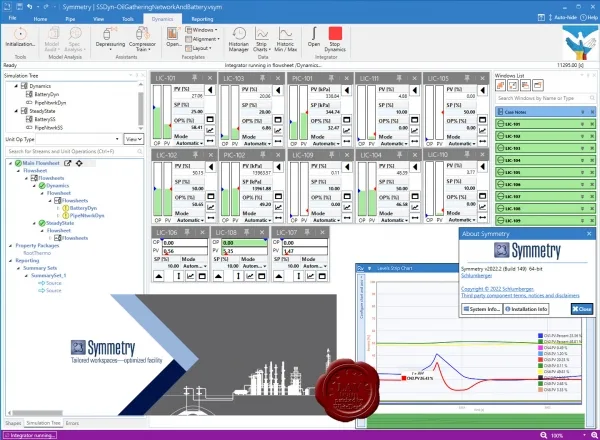Toggle Auto-hide in the title bar
The height and width of the screenshot is (440, 600).
pos(562,17)
